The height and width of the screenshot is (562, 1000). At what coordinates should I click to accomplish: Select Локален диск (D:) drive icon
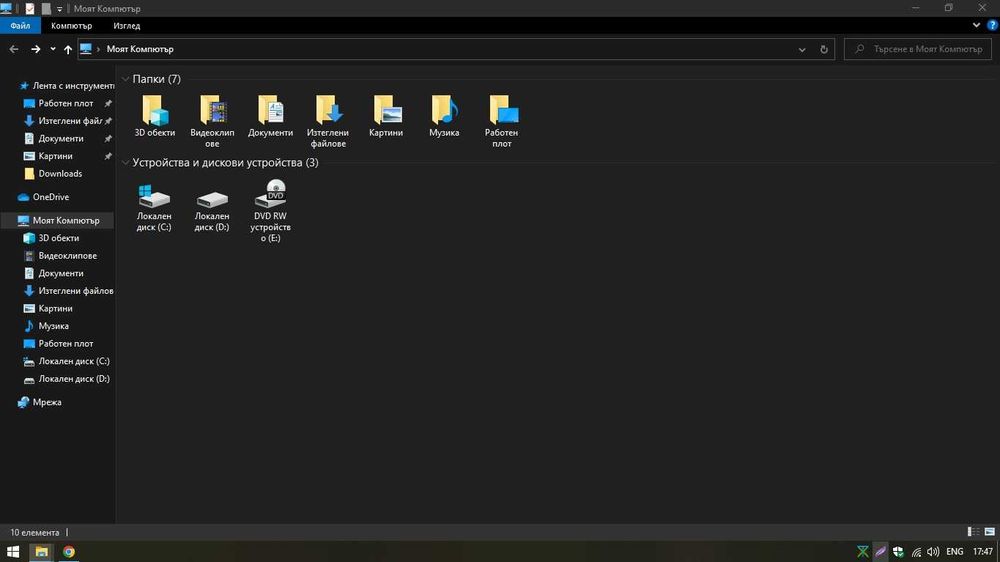pos(212,199)
